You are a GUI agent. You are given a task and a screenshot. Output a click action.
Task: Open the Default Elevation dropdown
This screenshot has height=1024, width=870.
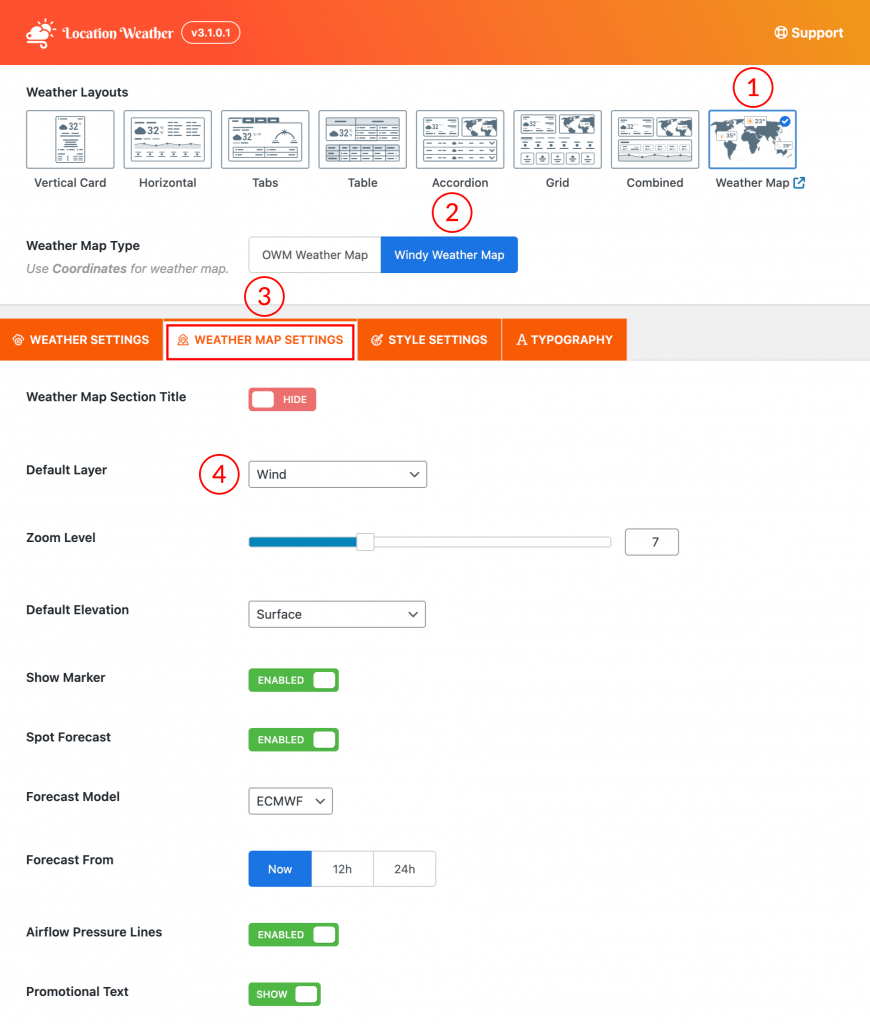pyautogui.click(x=336, y=614)
